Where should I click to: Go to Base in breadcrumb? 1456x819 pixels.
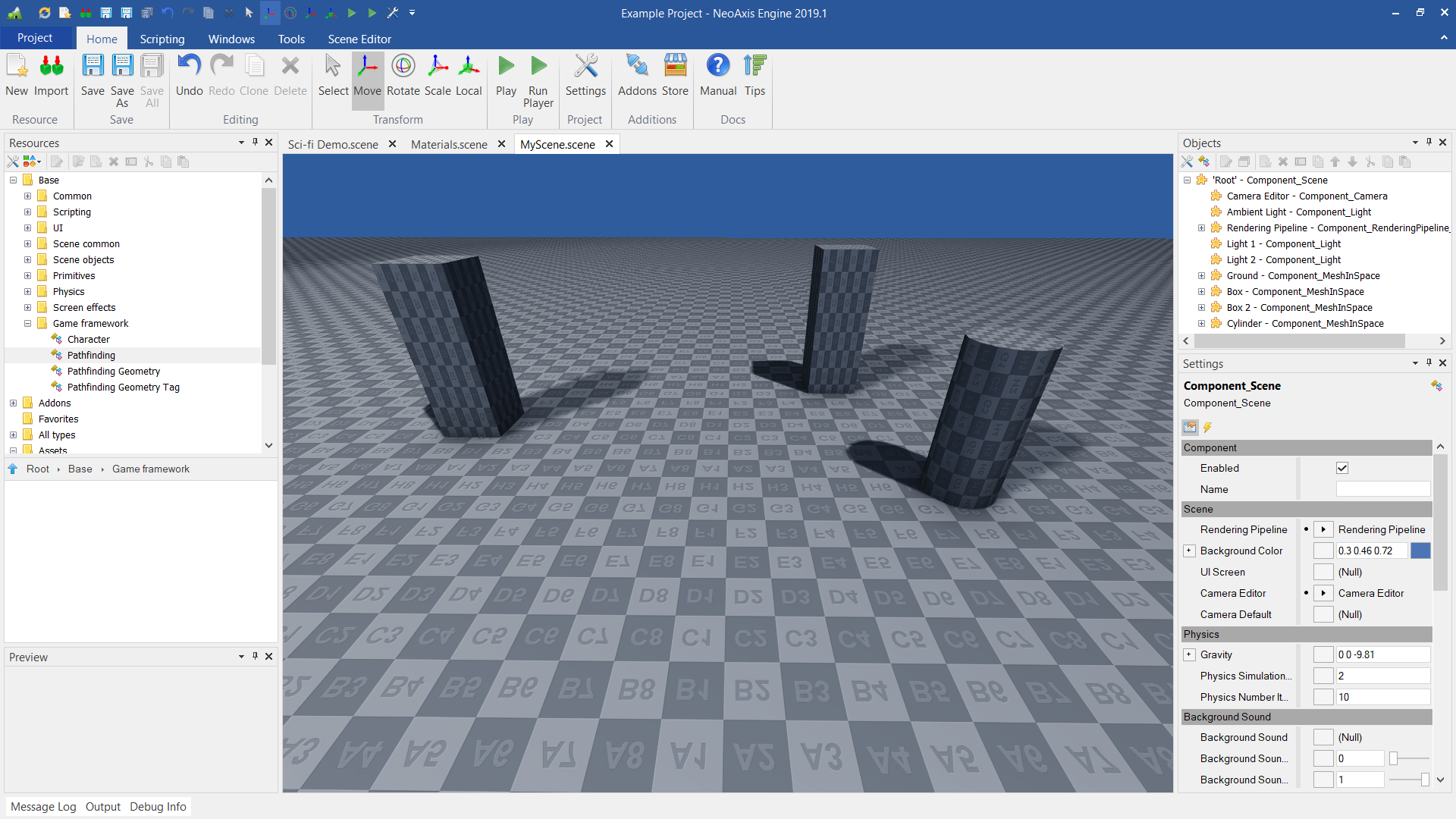click(x=80, y=469)
